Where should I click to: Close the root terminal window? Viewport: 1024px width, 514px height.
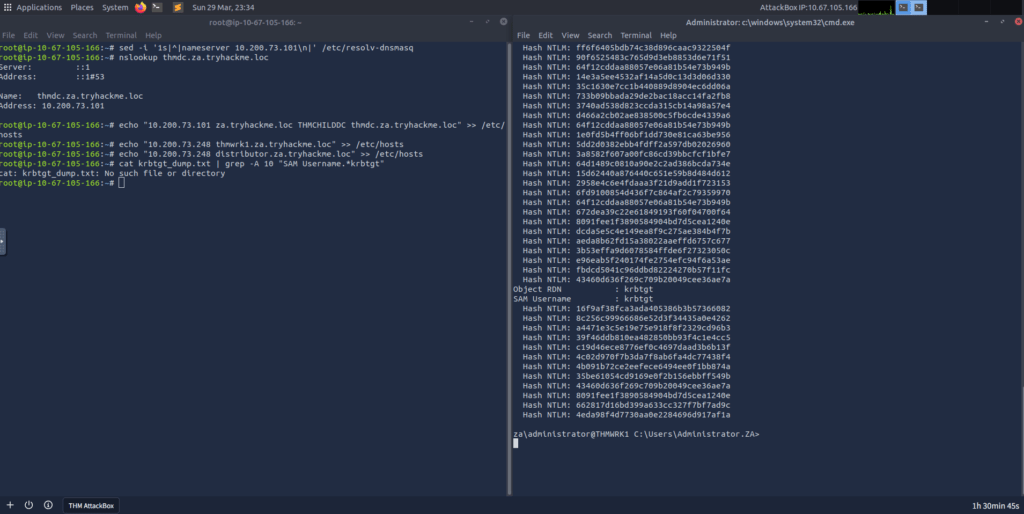pos(504,22)
